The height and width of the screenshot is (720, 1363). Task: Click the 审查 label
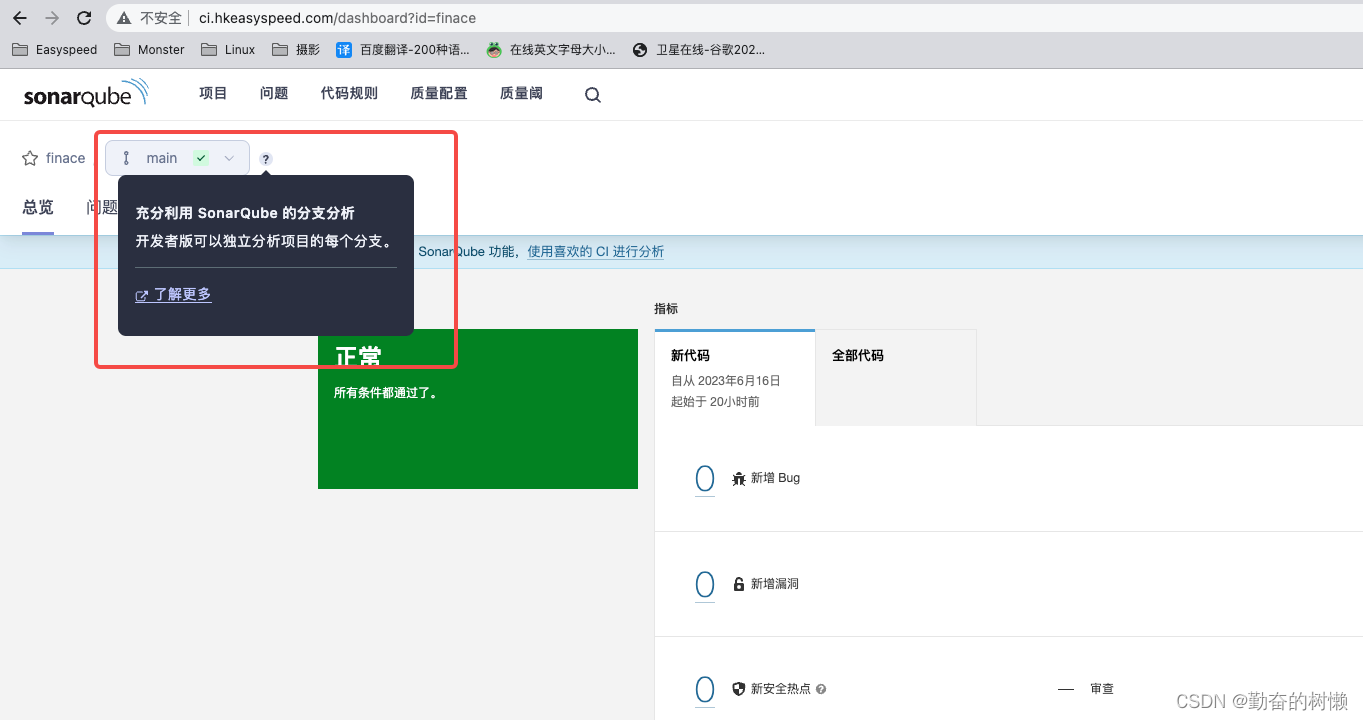click(x=1102, y=689)
